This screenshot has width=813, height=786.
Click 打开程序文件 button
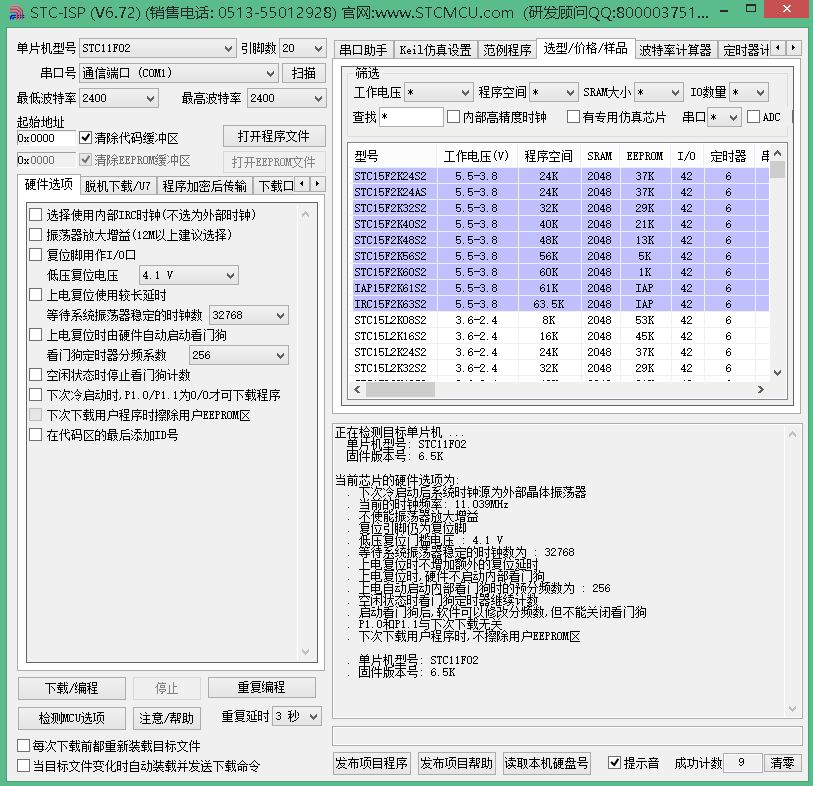tap(274, 136)
